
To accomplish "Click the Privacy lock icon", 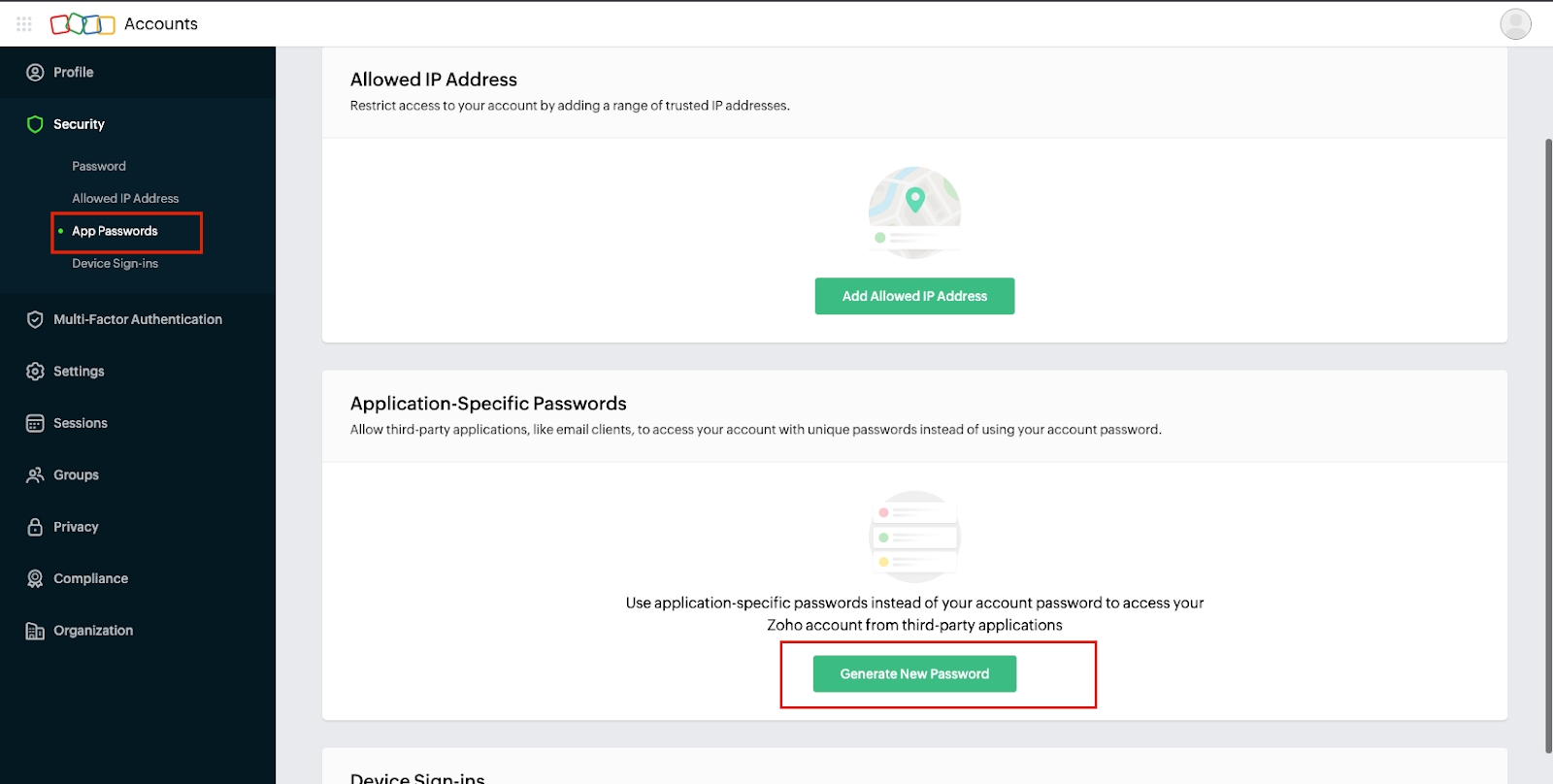I will pyautogui.click(x=35, y=527).
